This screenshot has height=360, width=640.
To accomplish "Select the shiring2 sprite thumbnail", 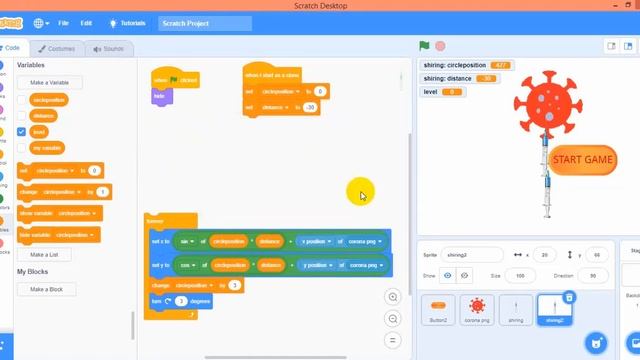I will click(555, 310).
